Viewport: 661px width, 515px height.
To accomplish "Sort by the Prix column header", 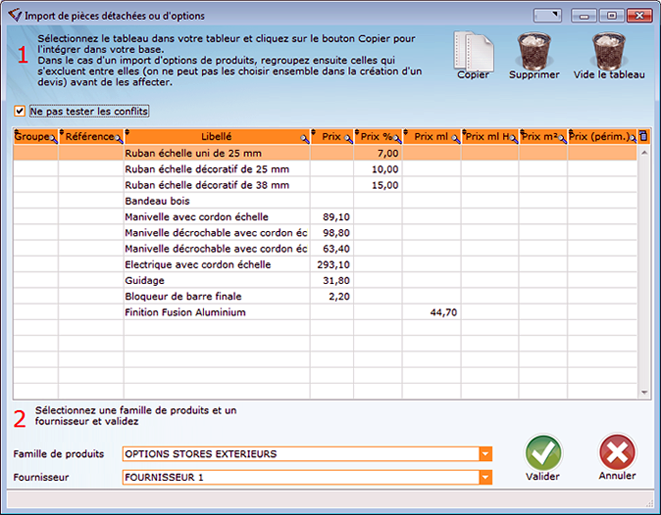I will pos(331,137).
